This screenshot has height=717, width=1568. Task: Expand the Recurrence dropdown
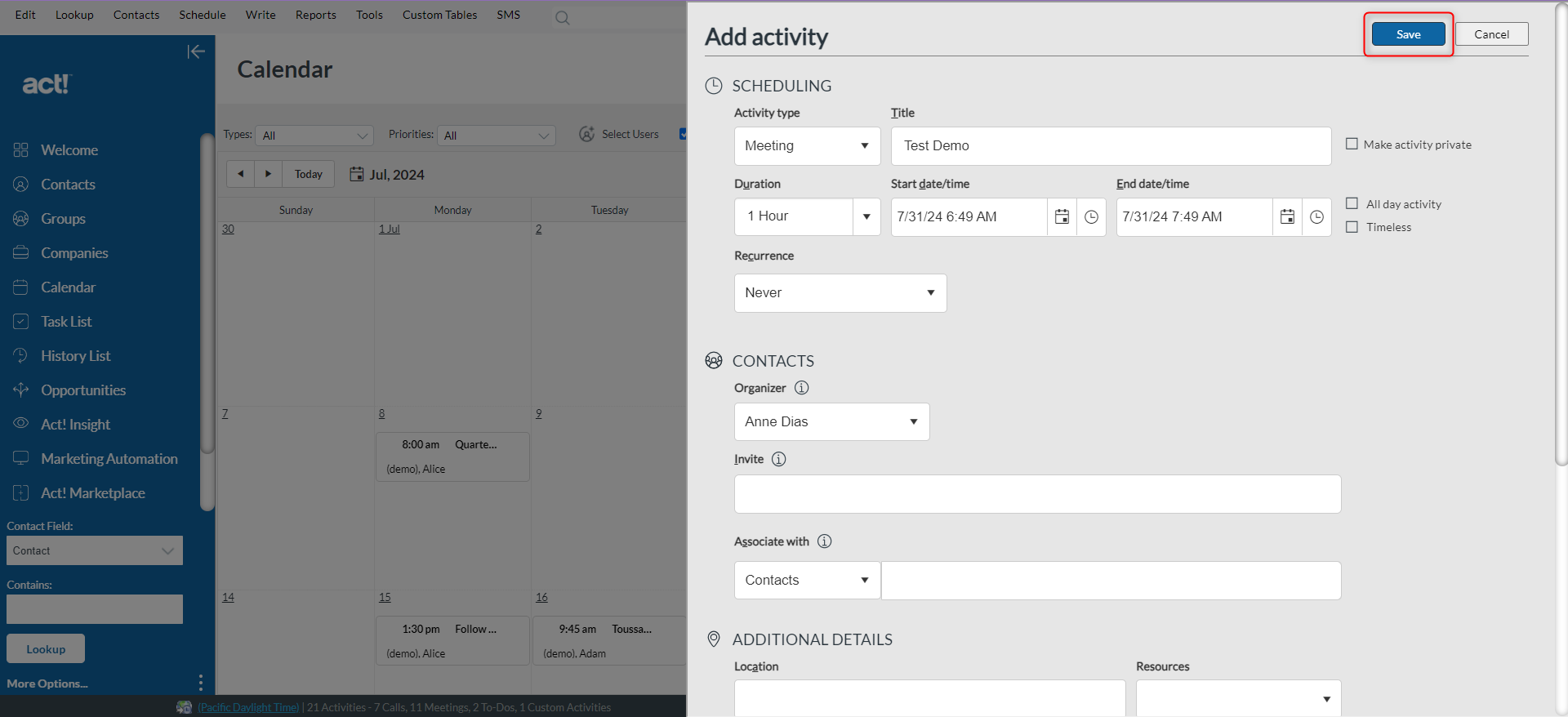(840, 293)
